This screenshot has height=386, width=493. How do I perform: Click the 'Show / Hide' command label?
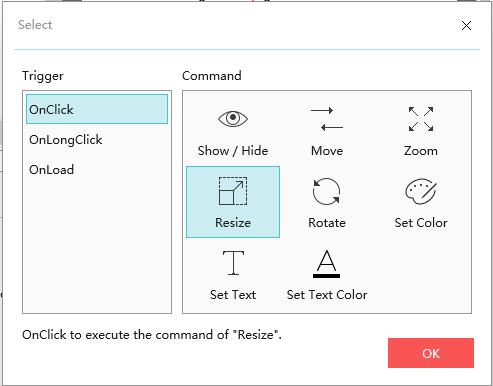pyautogui.click(x=233, y=151)
